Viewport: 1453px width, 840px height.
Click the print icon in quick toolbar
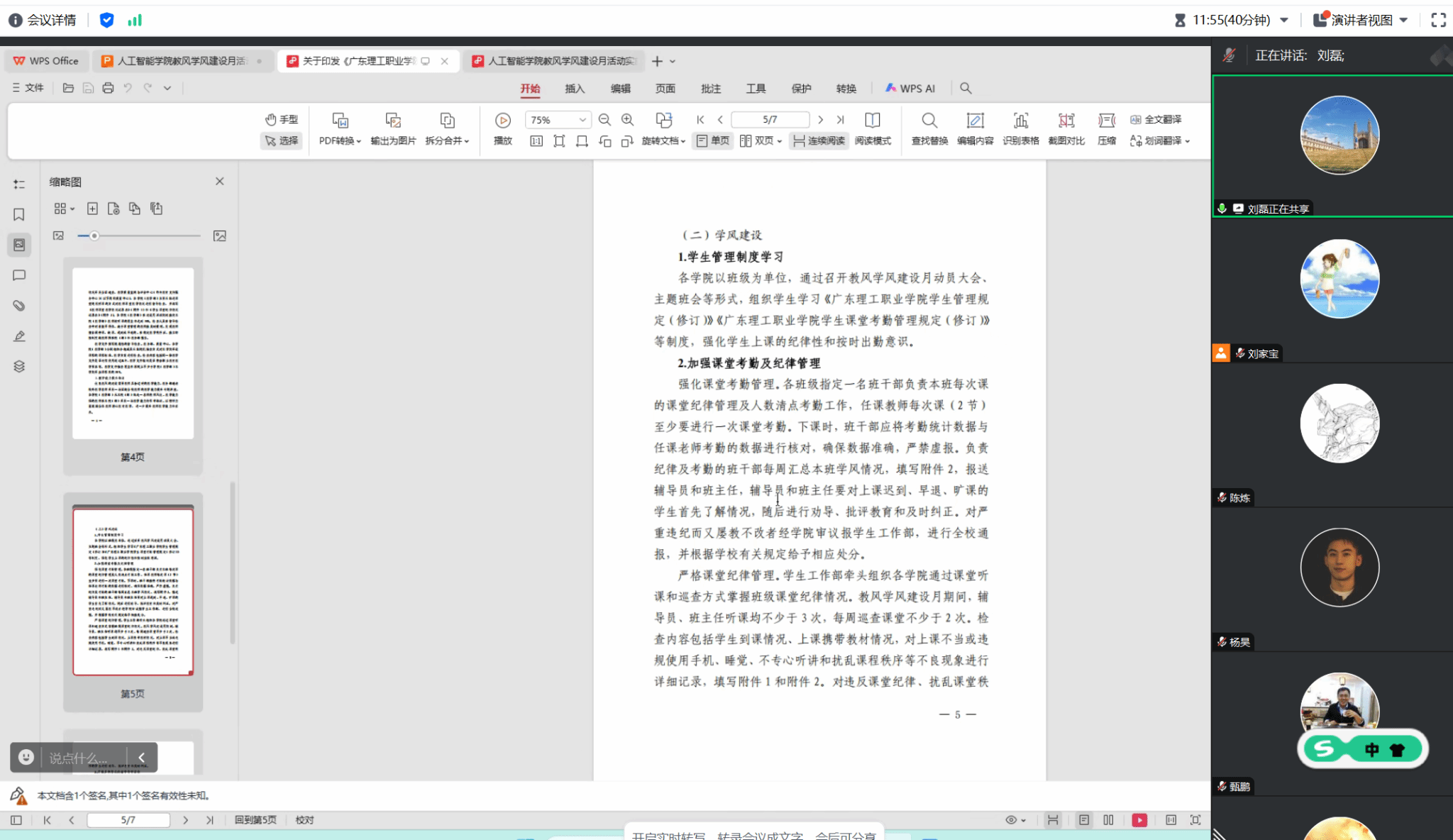pos(108,88)
